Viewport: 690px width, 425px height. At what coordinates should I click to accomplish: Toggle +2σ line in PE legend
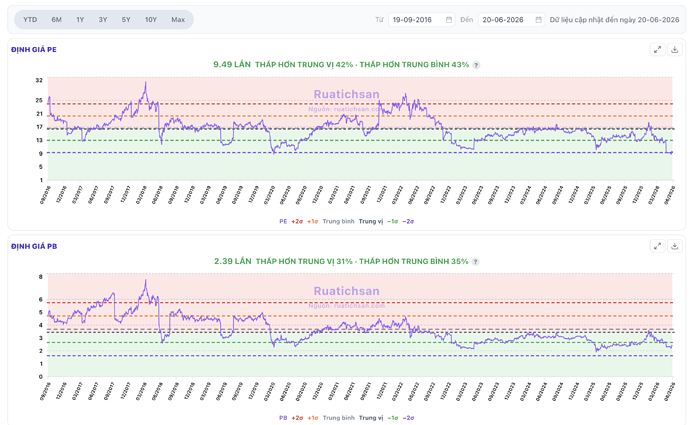pos(297,221)
